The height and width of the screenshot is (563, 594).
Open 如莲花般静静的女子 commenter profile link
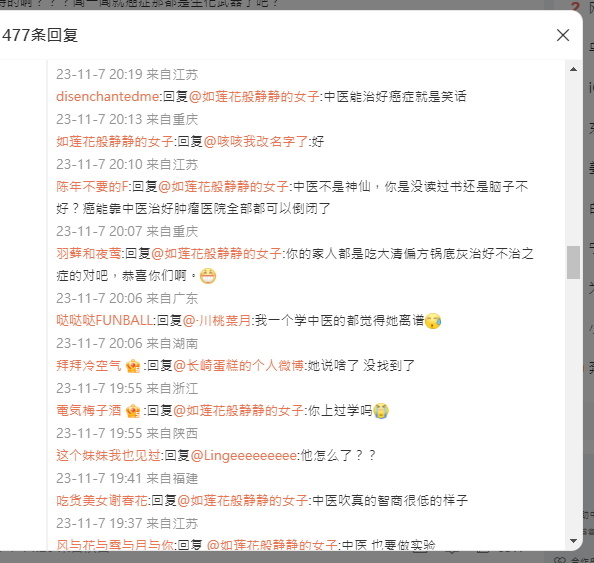pyautogui.click(x=115, y=141)
